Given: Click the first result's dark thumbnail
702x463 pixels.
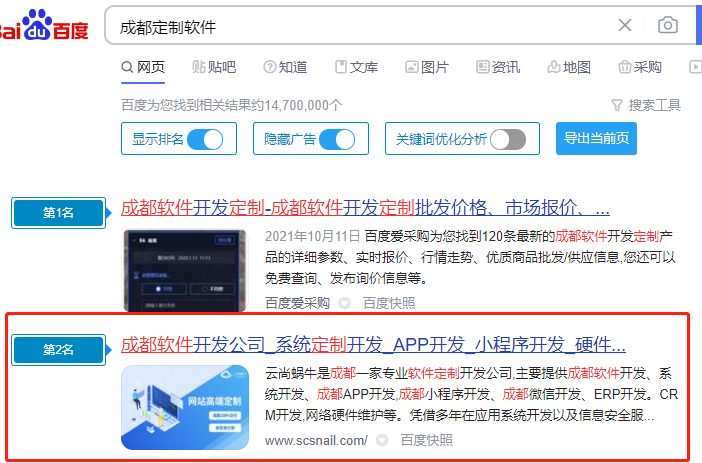Looking at the screenshot, I should (185, 270).
